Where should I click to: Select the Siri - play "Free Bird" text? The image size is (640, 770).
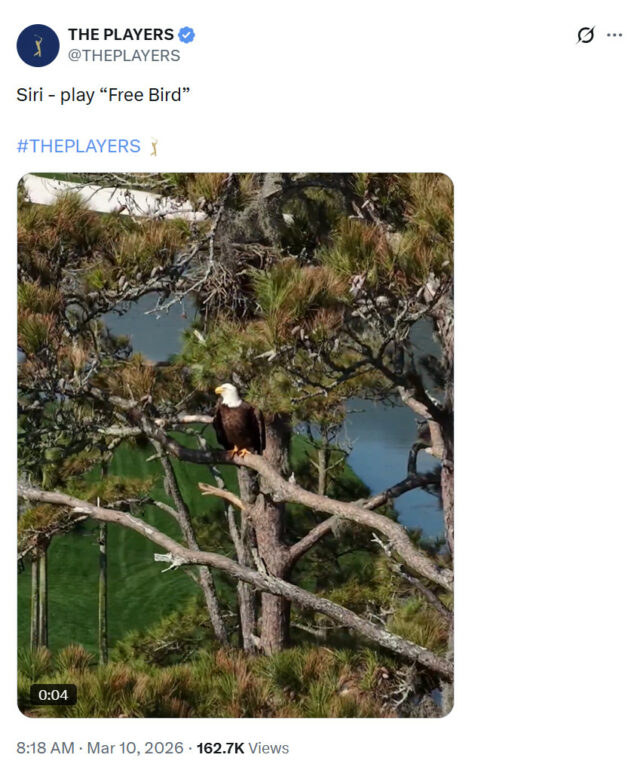click(103, 95)
